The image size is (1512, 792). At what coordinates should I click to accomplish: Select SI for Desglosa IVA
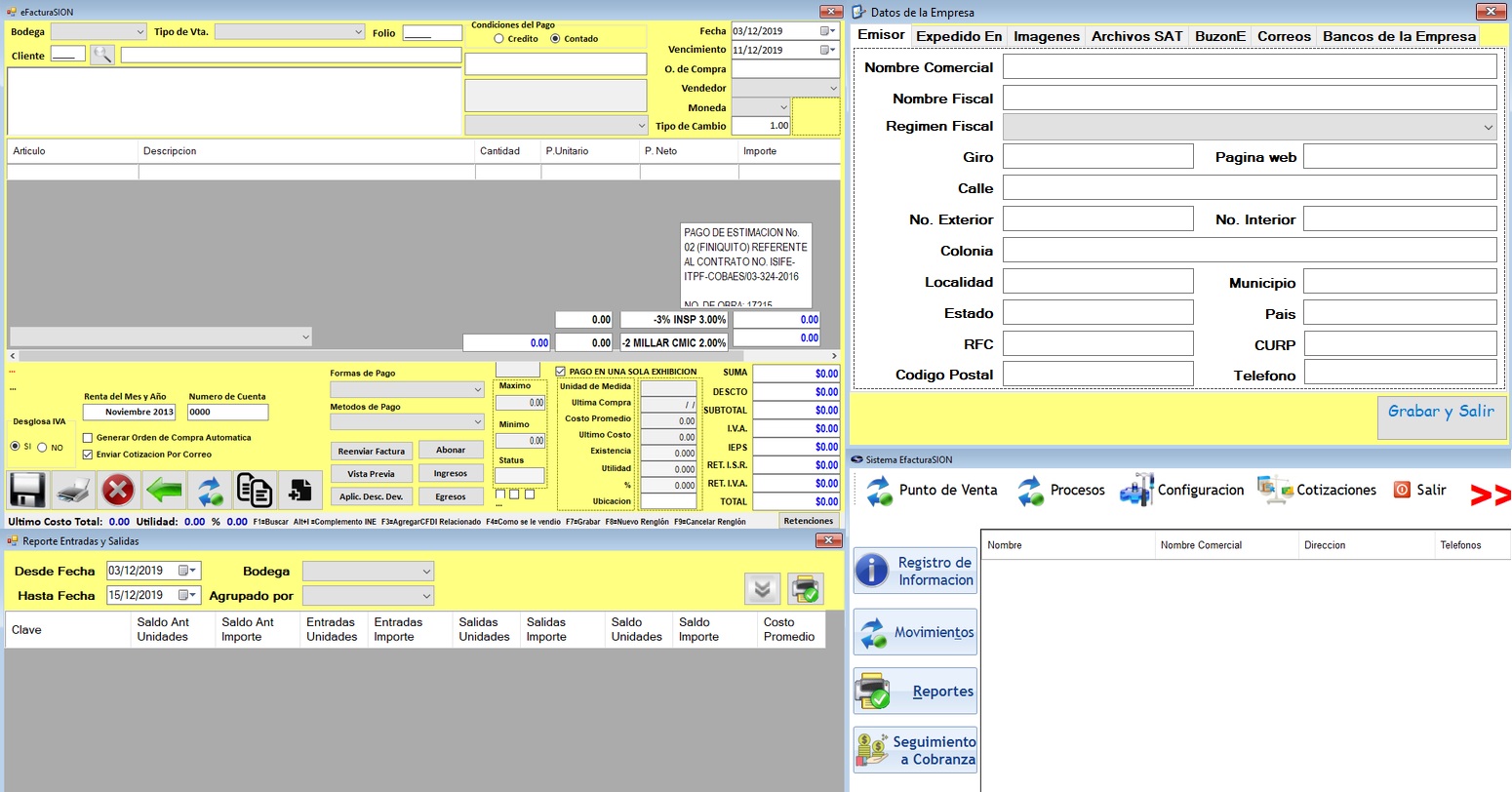click(x=15, y=447)
